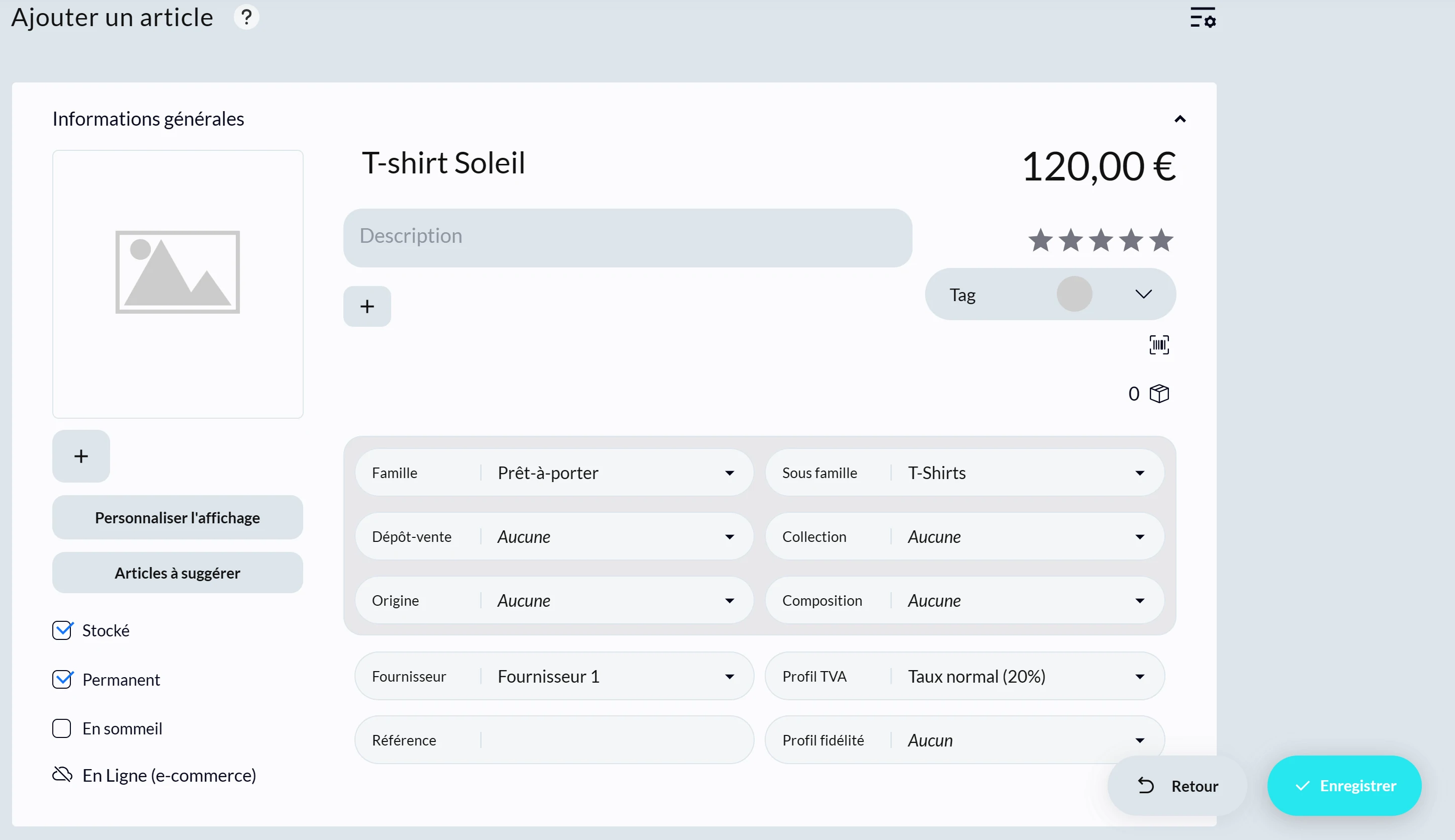This screenshot has width=1455, height=840.
Task: Click the Référence input field
Action: coord(554,740)
